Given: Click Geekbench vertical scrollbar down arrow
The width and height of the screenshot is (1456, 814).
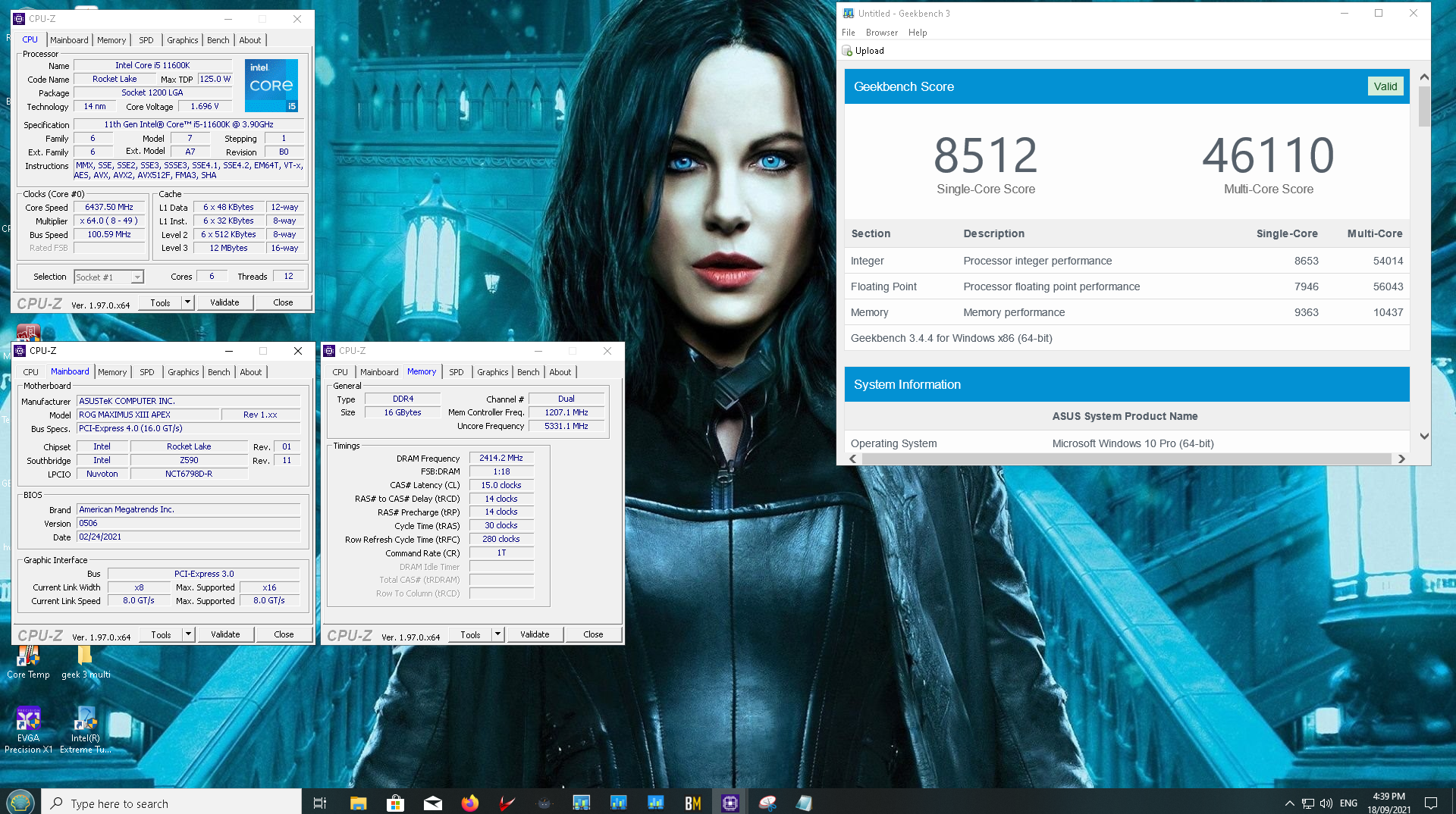Looking at the screenshot, I should (1424, 436).
